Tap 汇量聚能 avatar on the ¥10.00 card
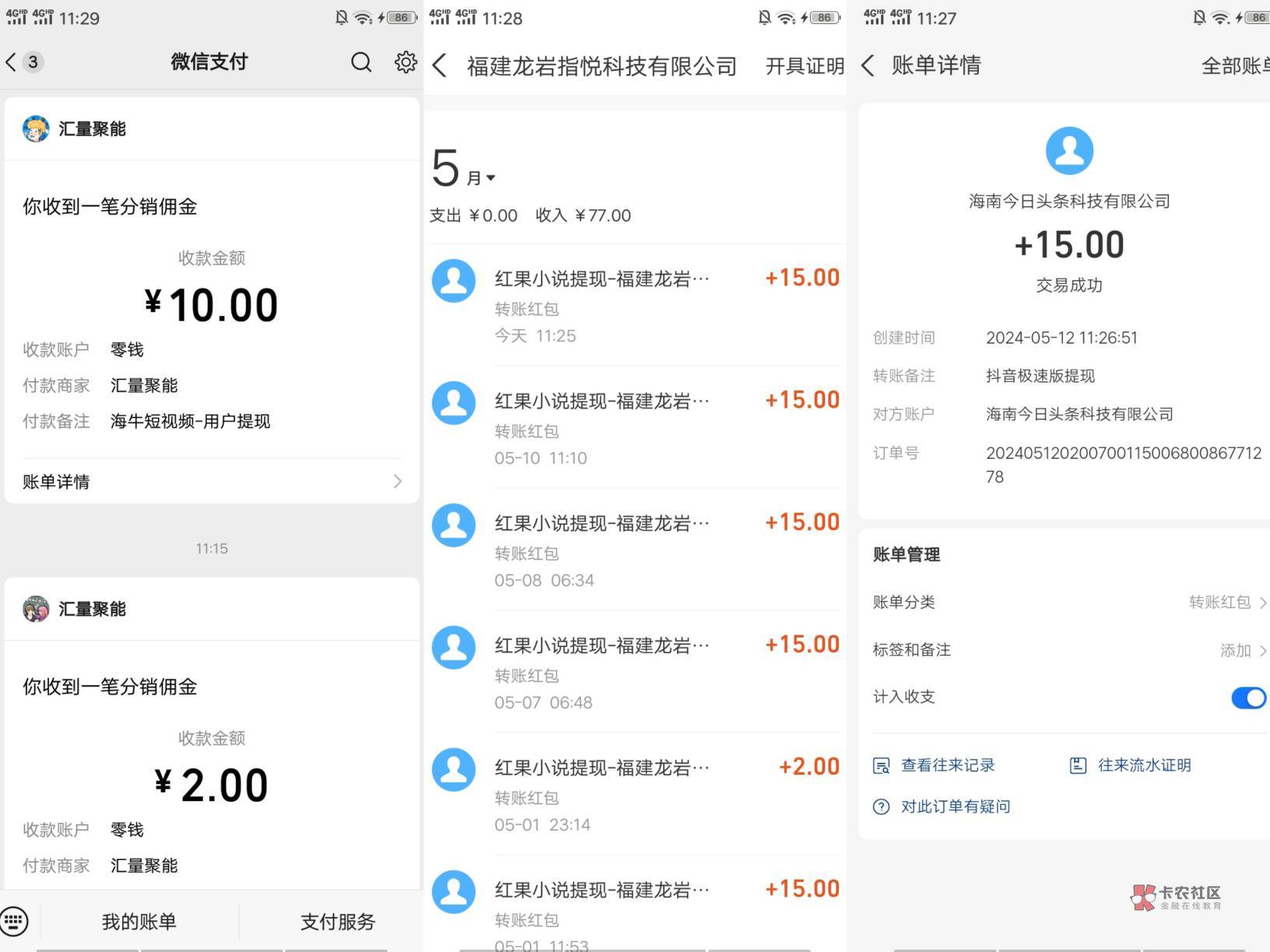The image size is (1270, 952). (x=36, y=129)
